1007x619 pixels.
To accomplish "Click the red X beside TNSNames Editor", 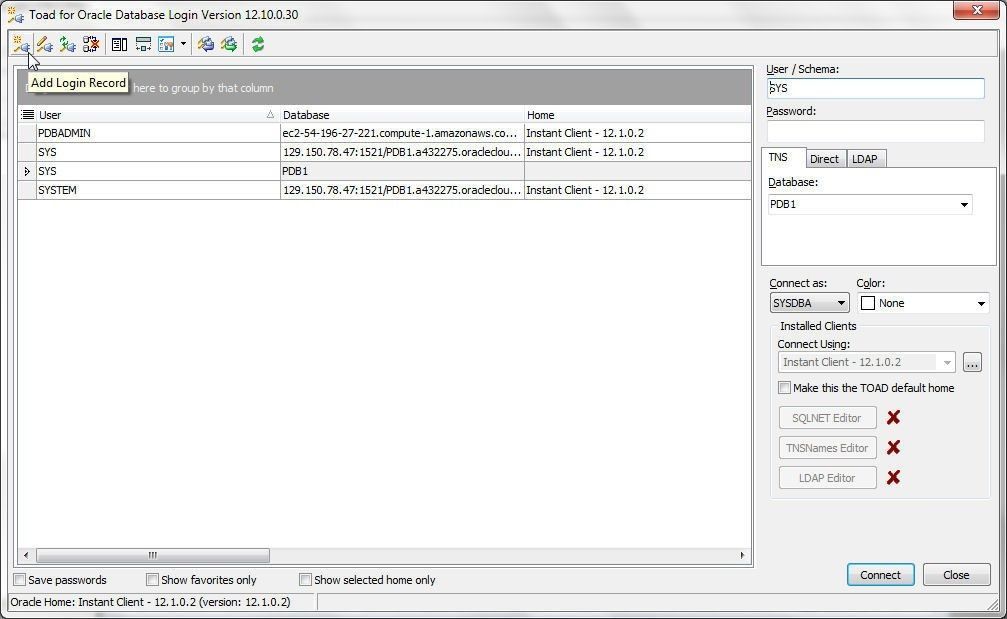I will (x=893, y=448).
